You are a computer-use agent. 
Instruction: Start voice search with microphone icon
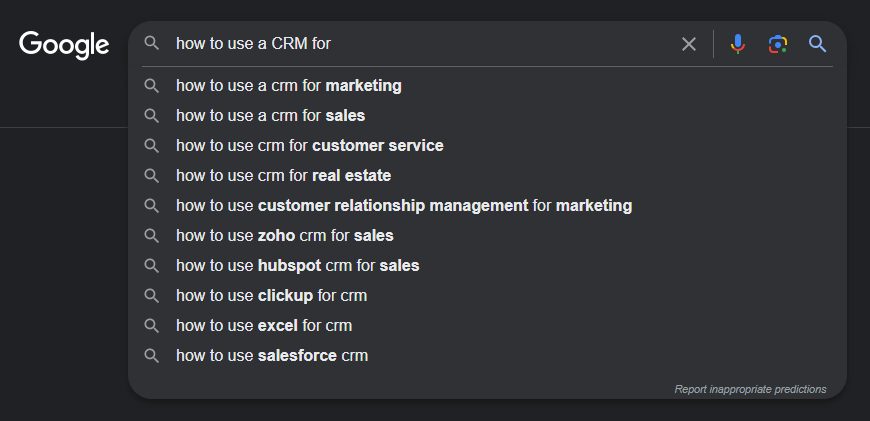738,44
